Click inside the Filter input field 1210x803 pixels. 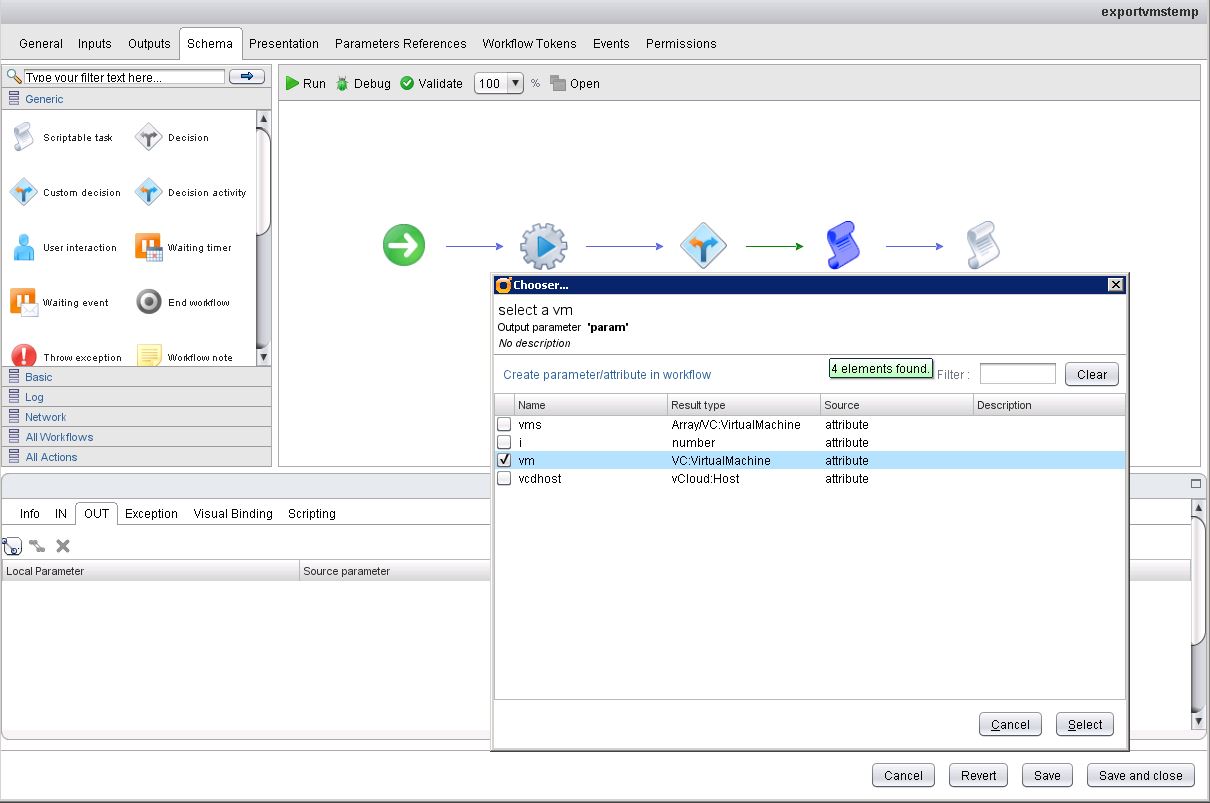[1017, 373]
